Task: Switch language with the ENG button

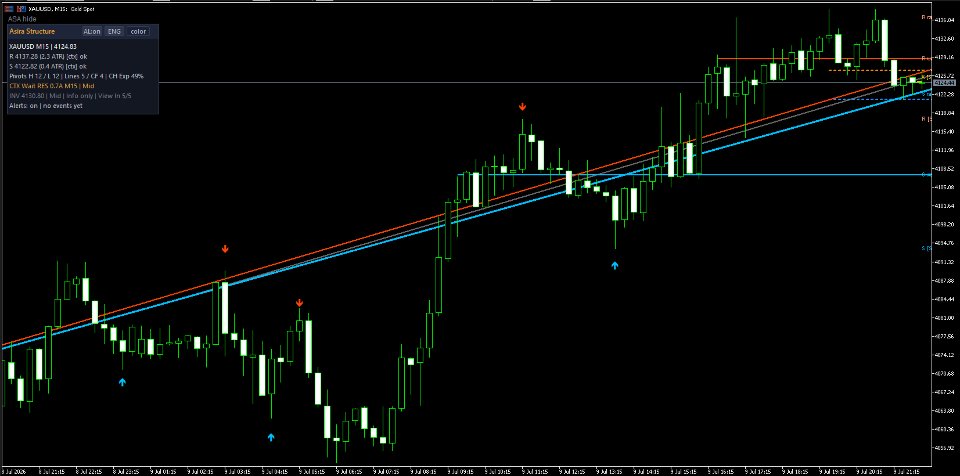Action: [114, 31]
